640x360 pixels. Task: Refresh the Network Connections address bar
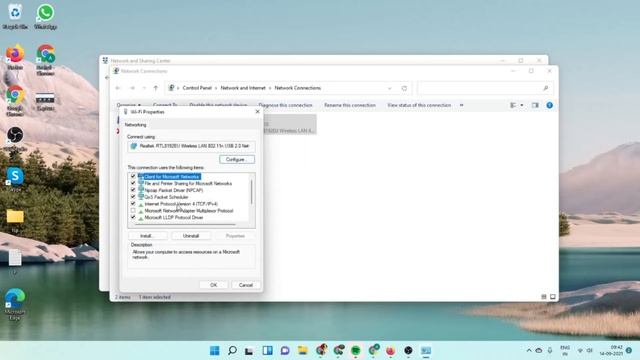[x=404, y=88]
